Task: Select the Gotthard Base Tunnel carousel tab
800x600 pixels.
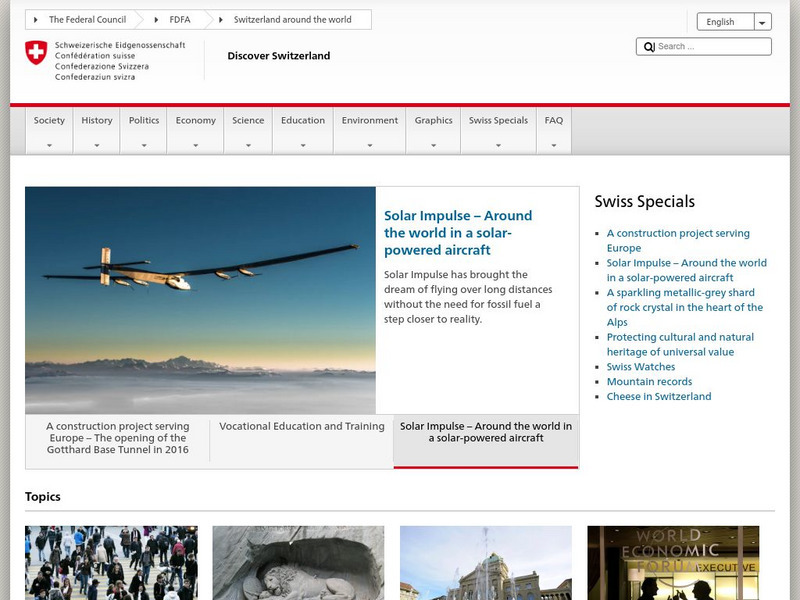Action: pos(118,438)
